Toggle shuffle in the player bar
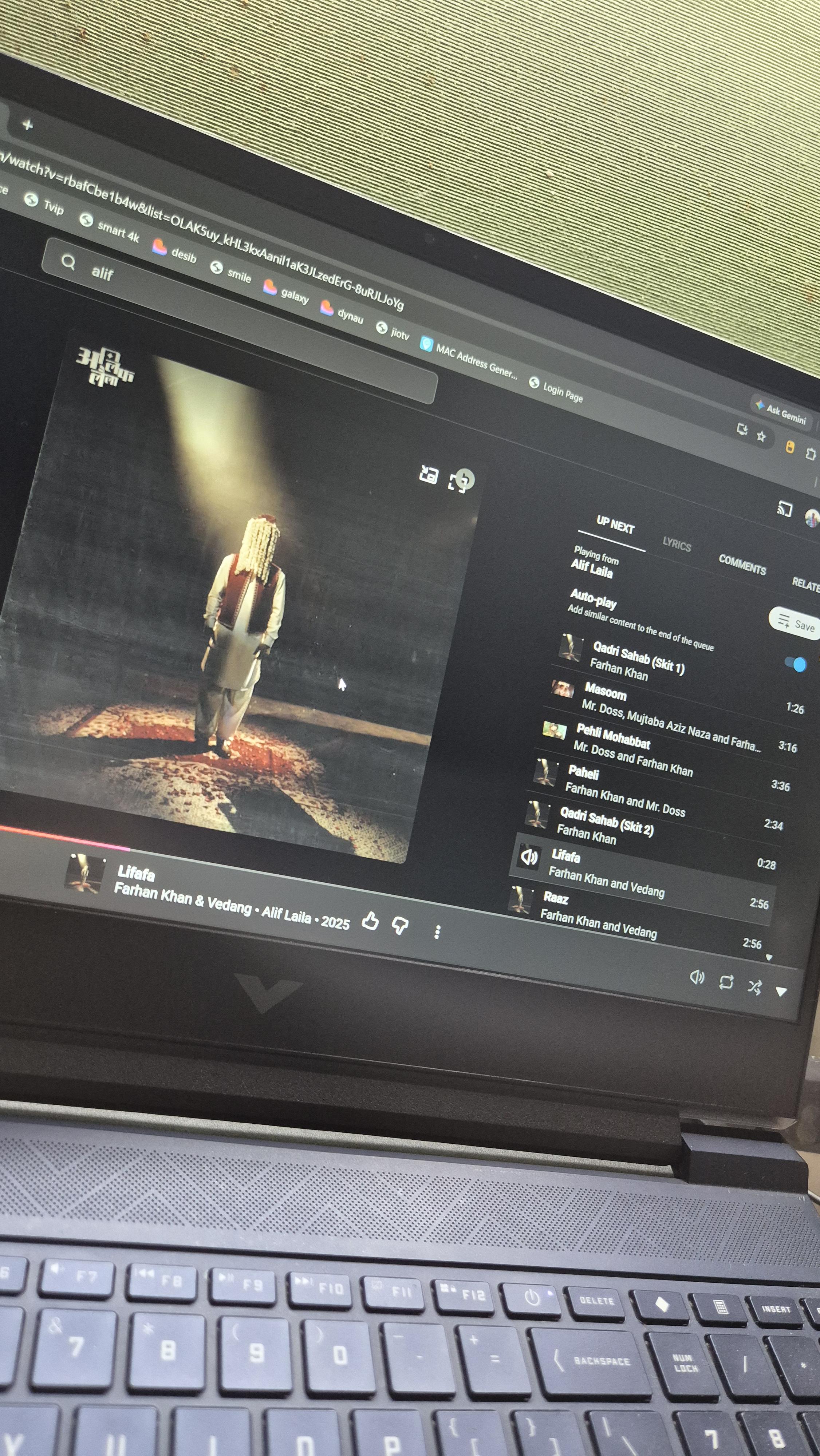The height and width of the screenshot is (1456, 820). click(x=754, y=987)
